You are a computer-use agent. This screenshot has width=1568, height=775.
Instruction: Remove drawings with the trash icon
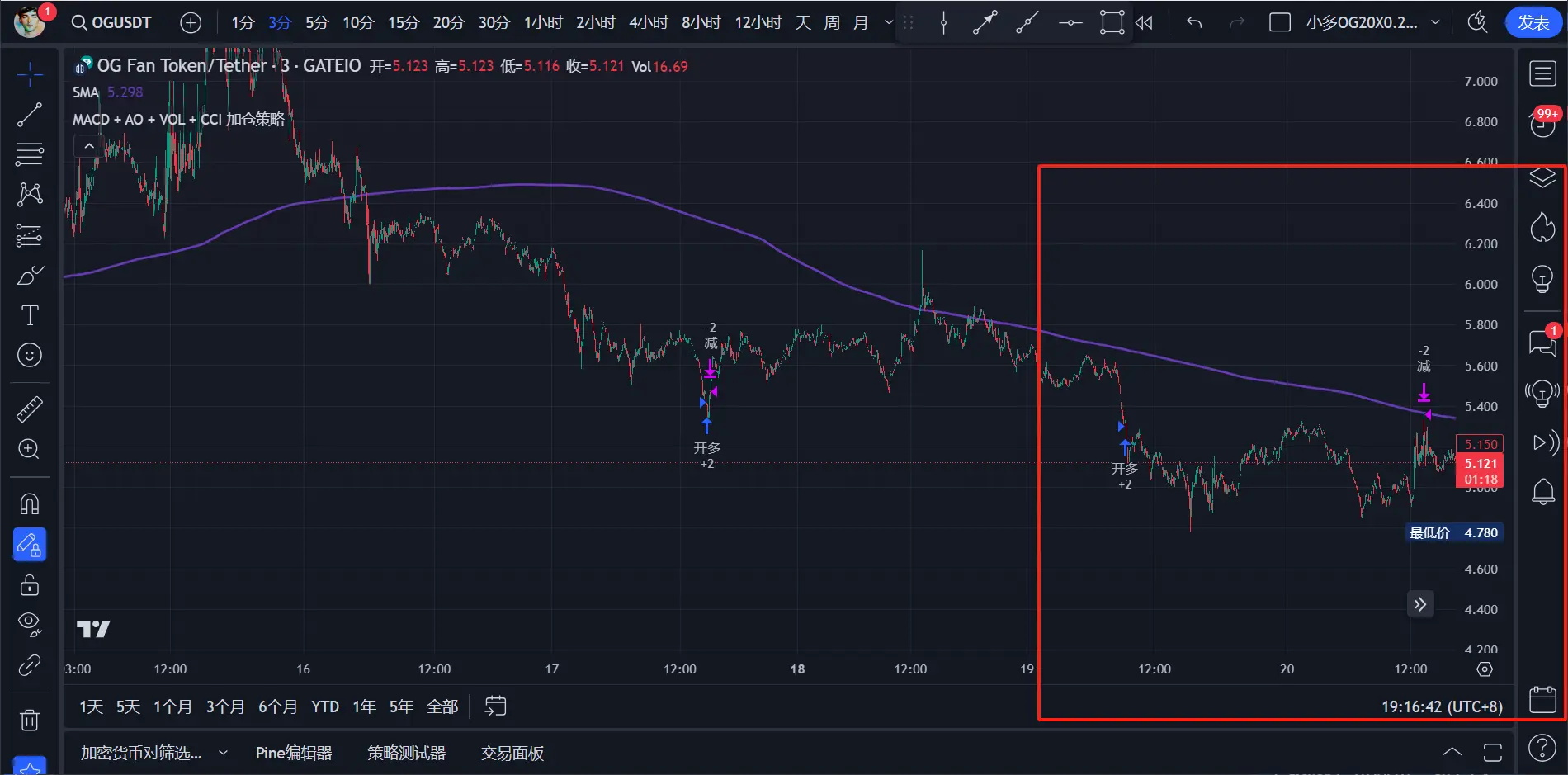(30, 721)
